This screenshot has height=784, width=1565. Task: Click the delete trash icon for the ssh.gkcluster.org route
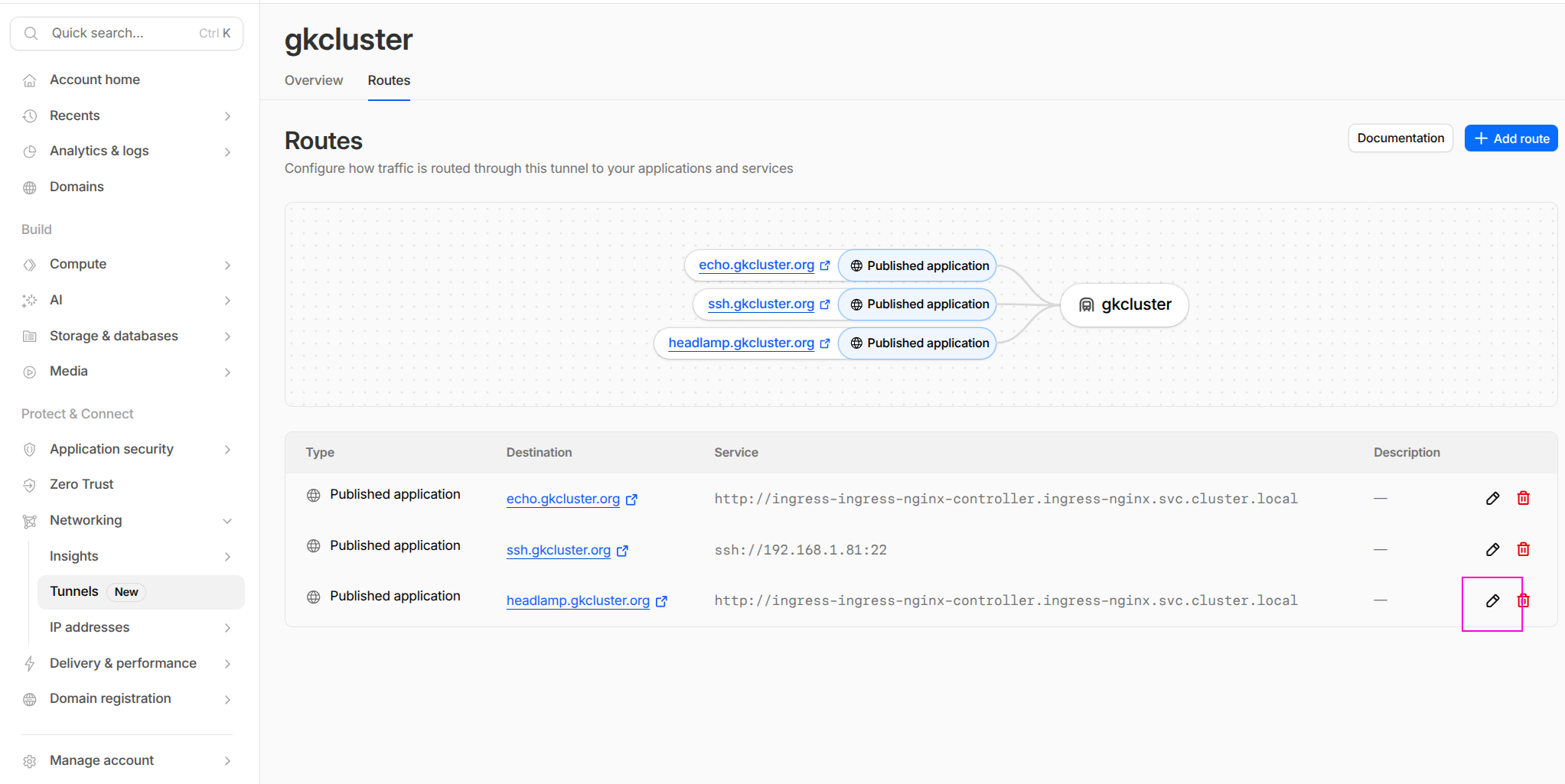[1523, 549]
